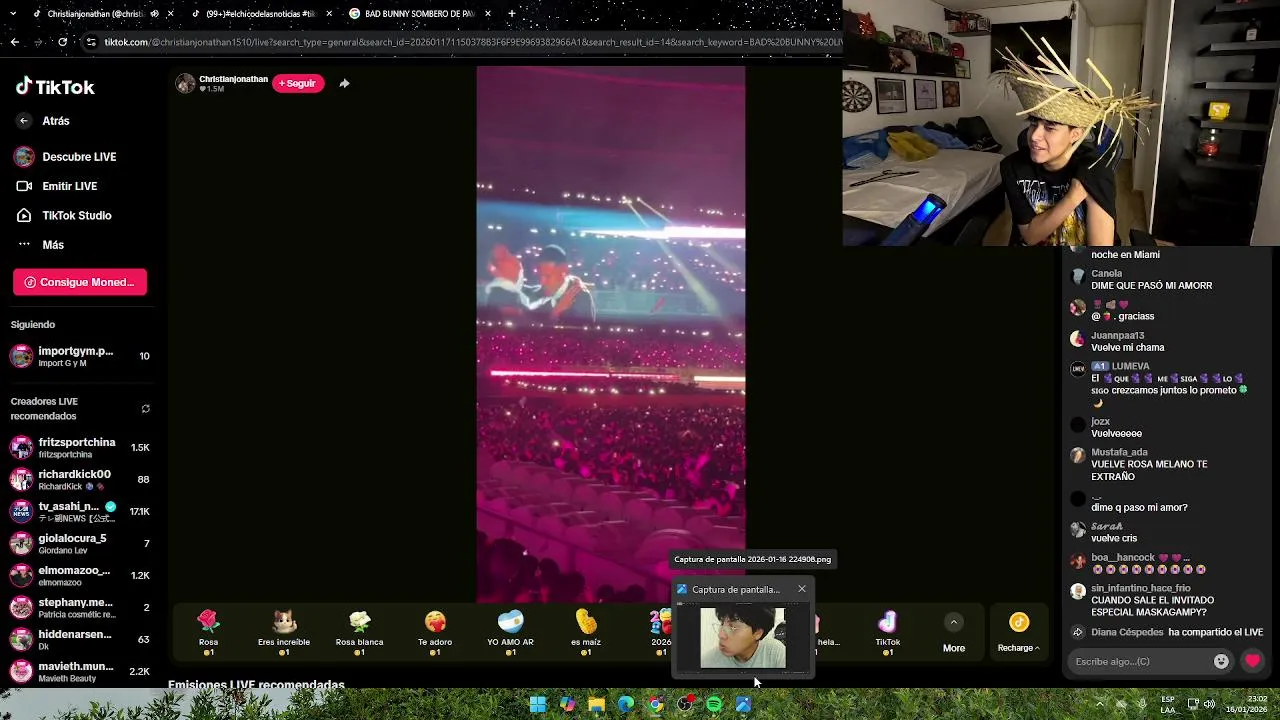1280x720 pixels.
Task: Go back using the Atrás arrow
Action: 24,121
